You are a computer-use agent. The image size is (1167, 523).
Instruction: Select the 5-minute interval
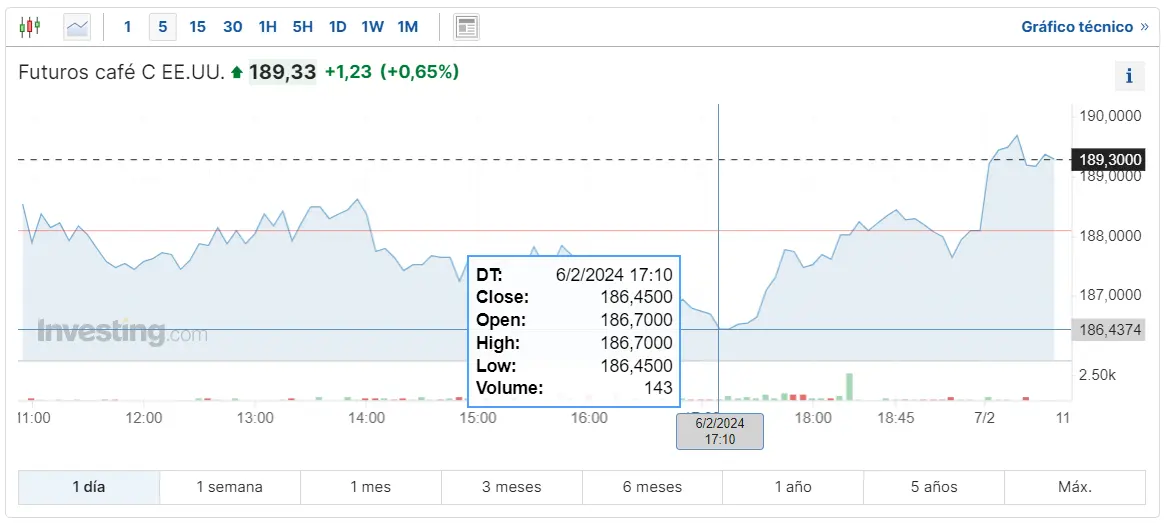pyautogui.click(x=163, y=27)
